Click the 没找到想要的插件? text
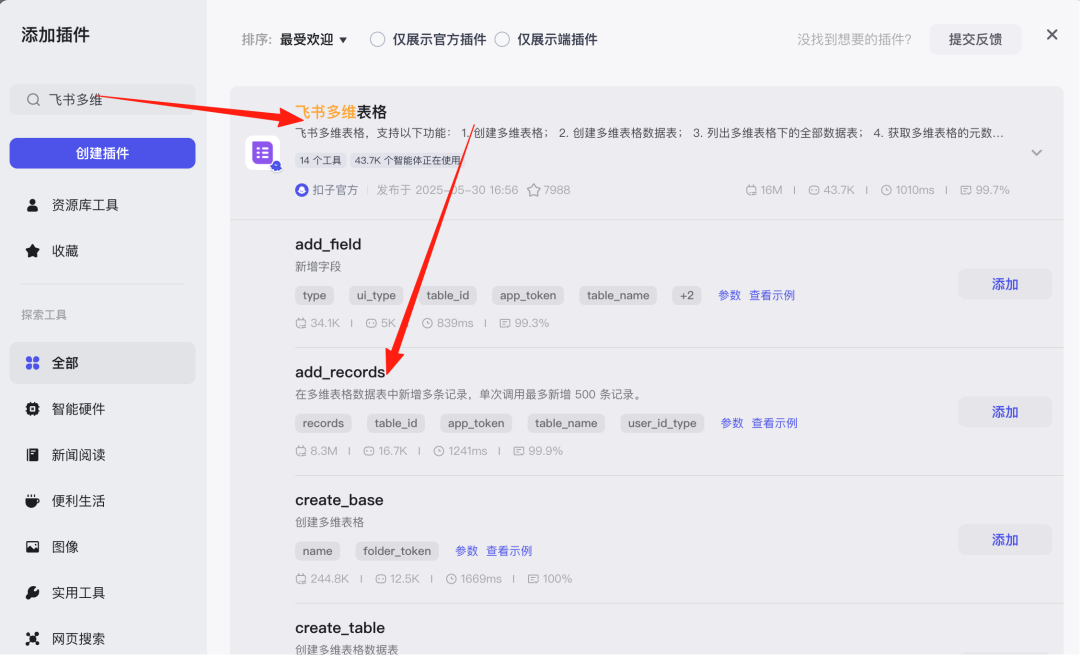The image size is (1080, 655). pos(854,39)
